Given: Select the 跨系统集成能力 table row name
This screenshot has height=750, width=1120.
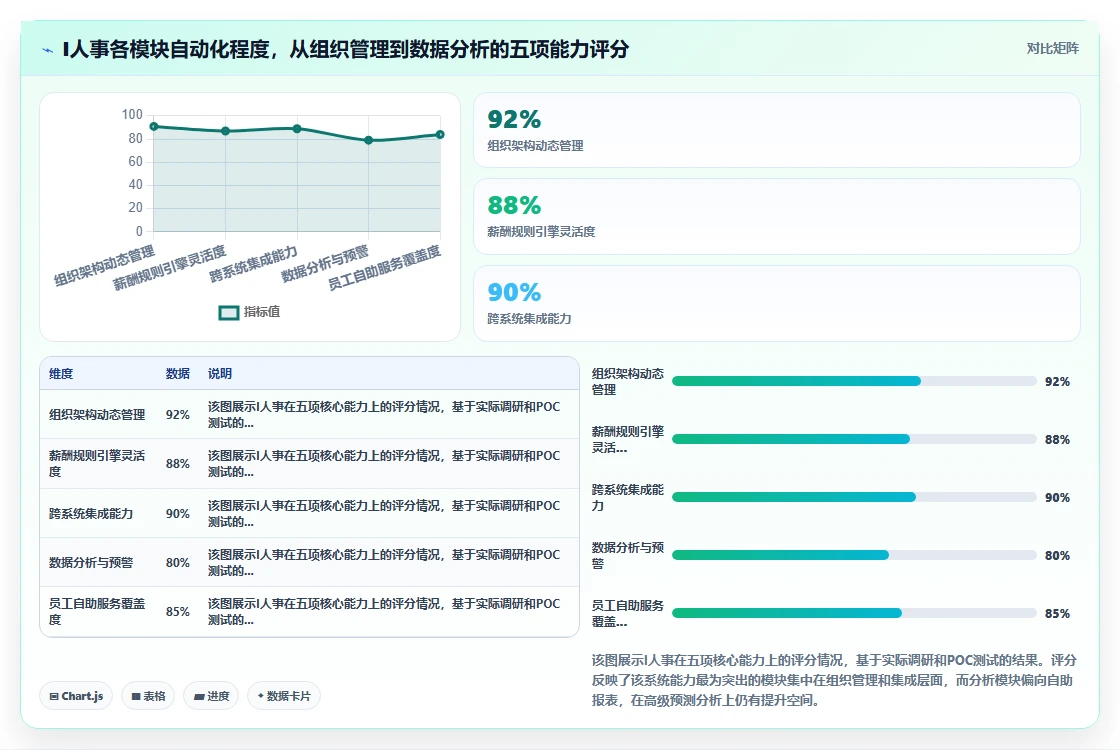Looking at the screenshot, I should click(x=91, y=514).
